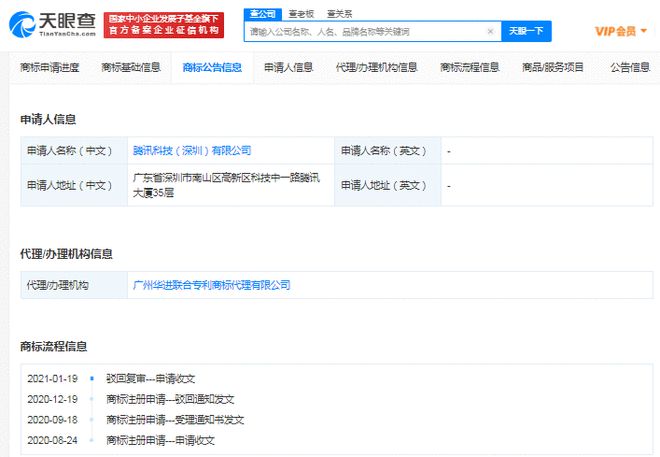The image size is (660, 457).
Task: Focus the company name search input field
Action: tap(365, 32)
